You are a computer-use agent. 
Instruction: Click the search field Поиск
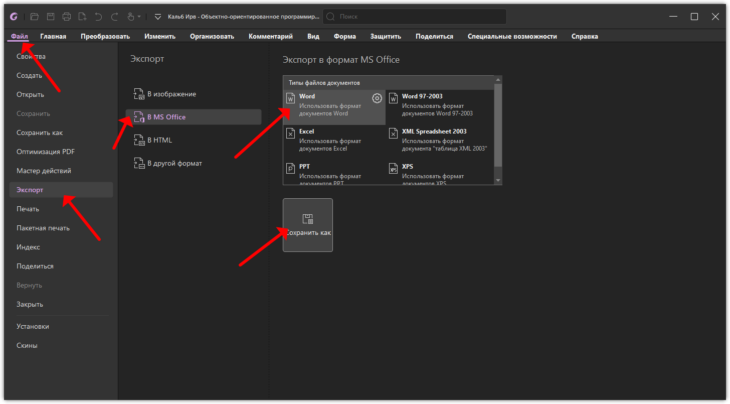pyautogui.click(x=414, y=17)
